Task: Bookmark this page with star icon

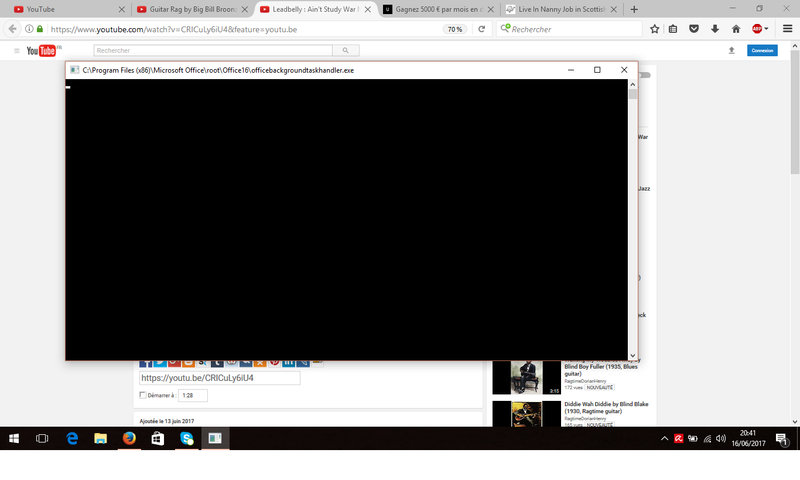Action: [x=655, y=29]
